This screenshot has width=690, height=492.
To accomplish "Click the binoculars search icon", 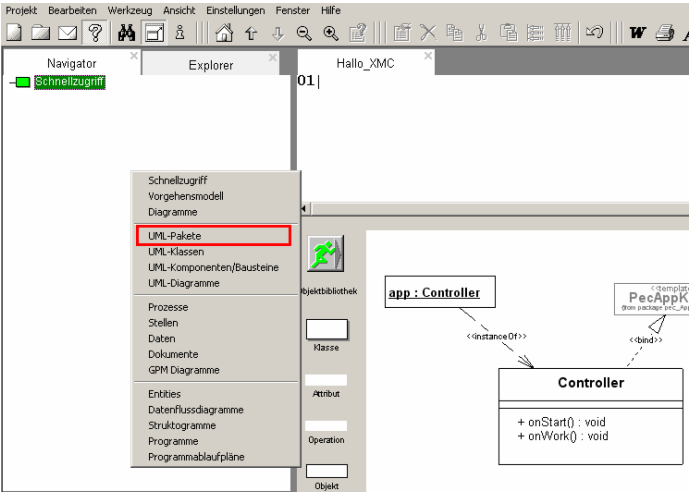I will click(127, 32).
